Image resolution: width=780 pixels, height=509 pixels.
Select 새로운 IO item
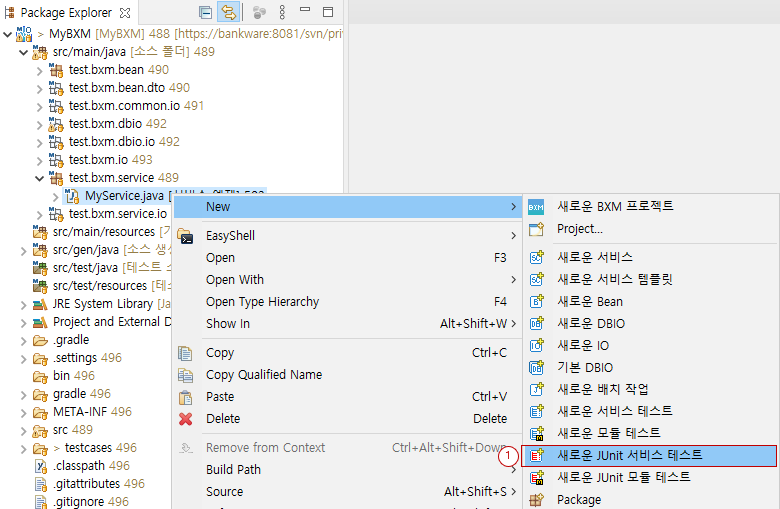point(650,345)
